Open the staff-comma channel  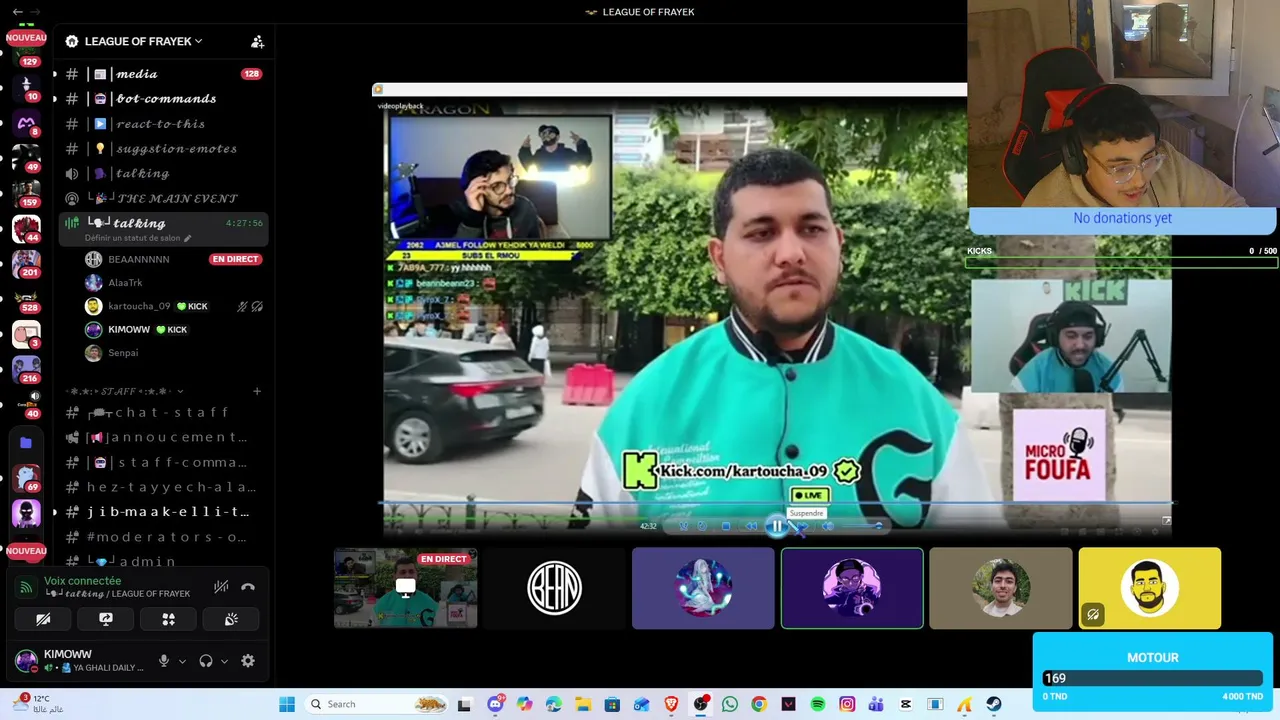coord(164,463)
